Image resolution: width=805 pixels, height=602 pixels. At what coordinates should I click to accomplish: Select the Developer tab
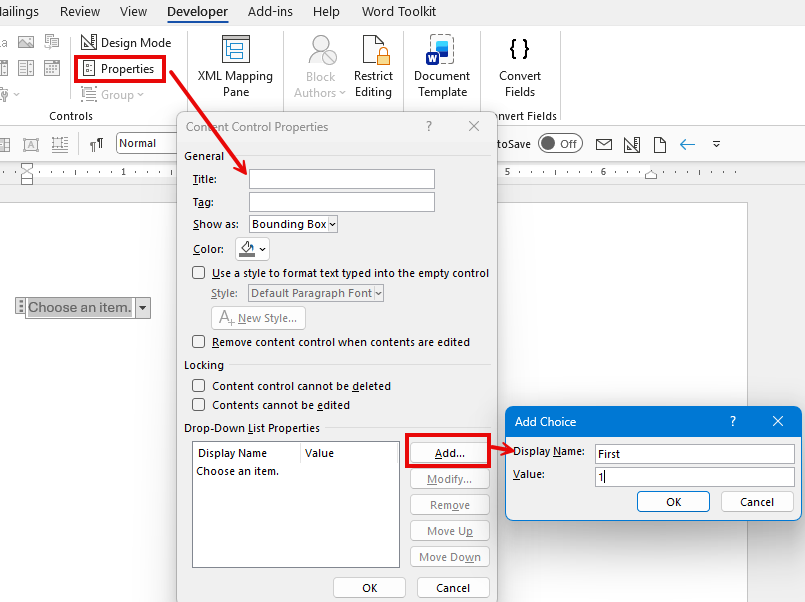point(198,11)
